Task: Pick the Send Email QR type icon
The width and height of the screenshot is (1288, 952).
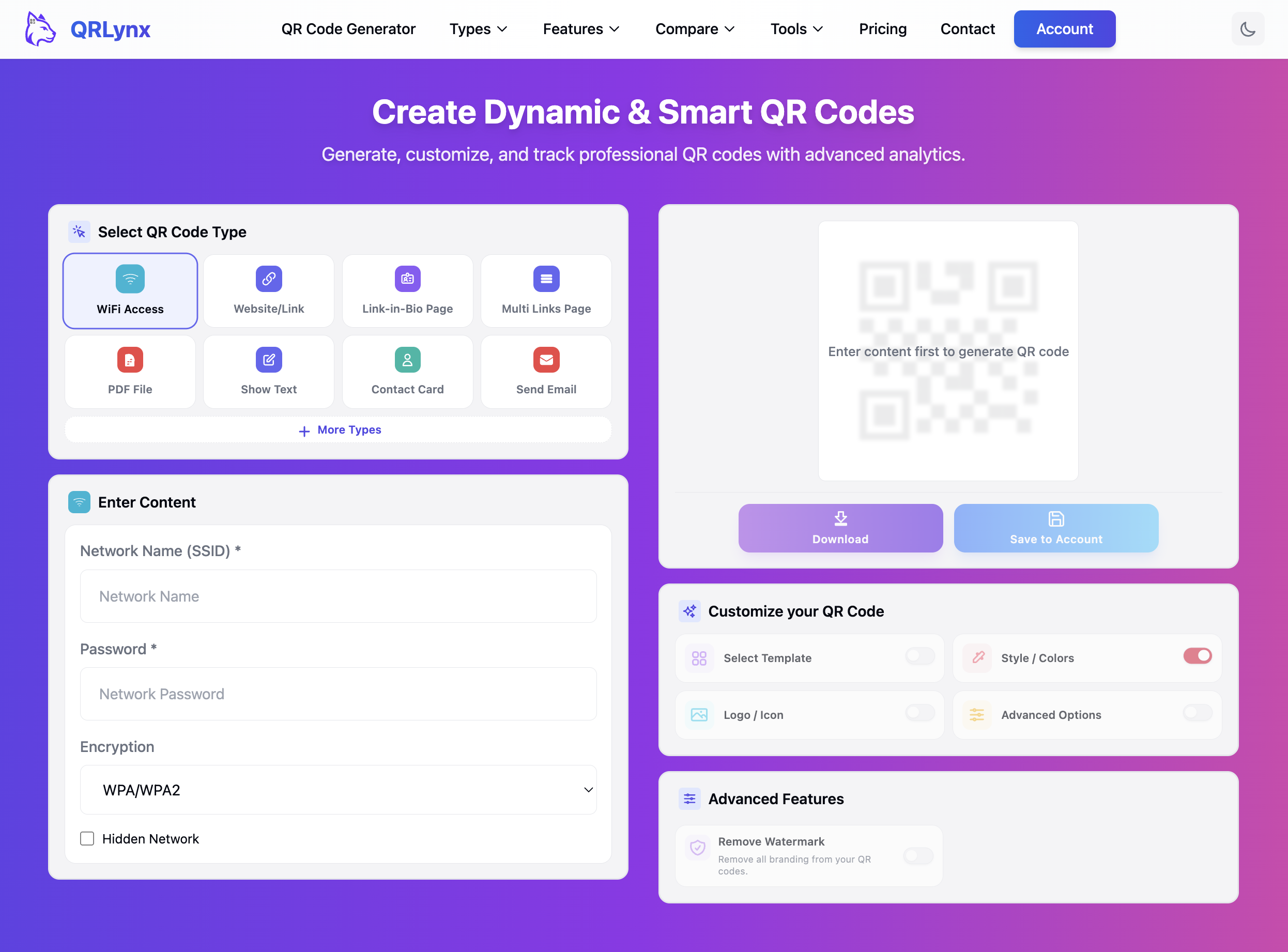Action: 546,360
